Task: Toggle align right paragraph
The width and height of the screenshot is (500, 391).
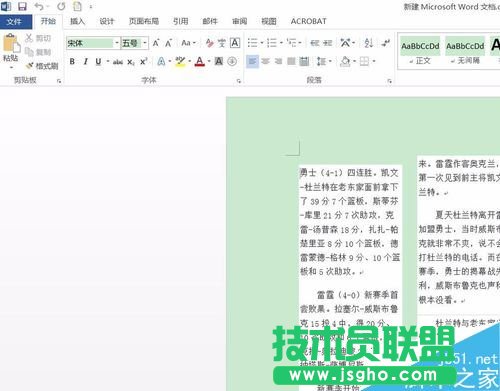Action: tap(278, 61)
